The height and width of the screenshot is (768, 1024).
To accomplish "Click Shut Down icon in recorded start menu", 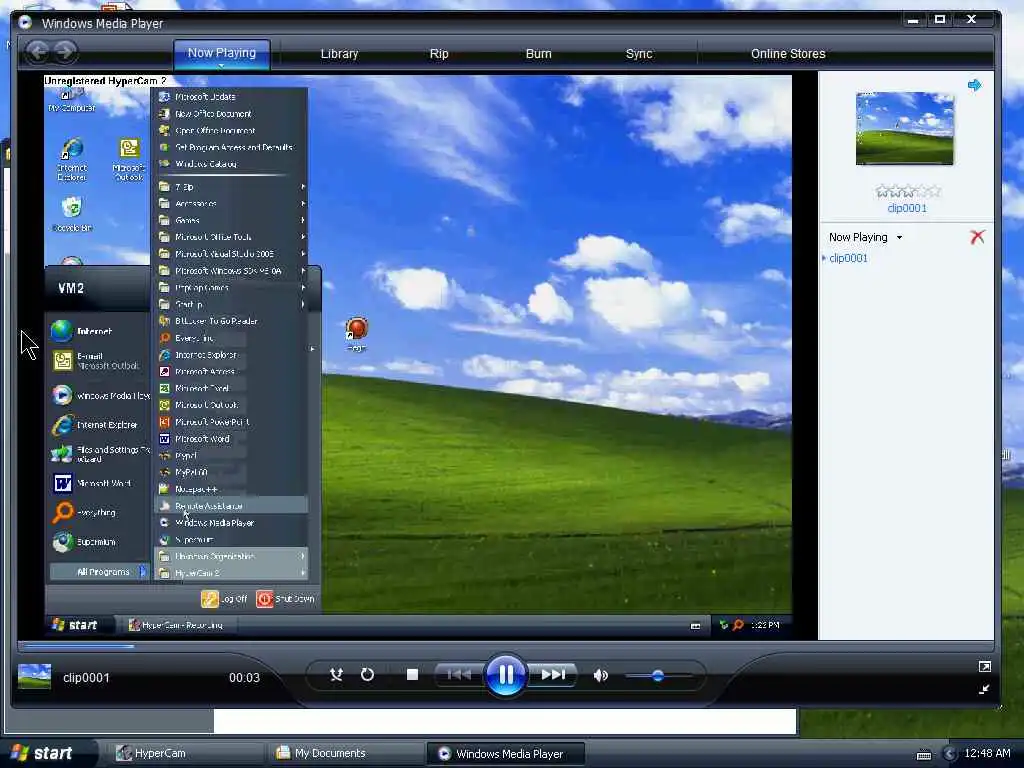I will pyautogui.click(x=264, y=599).
